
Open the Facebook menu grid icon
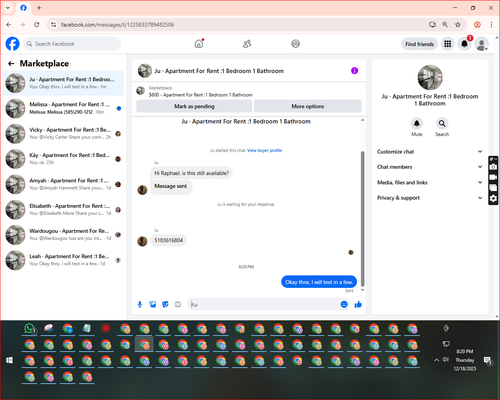point(448,44)
